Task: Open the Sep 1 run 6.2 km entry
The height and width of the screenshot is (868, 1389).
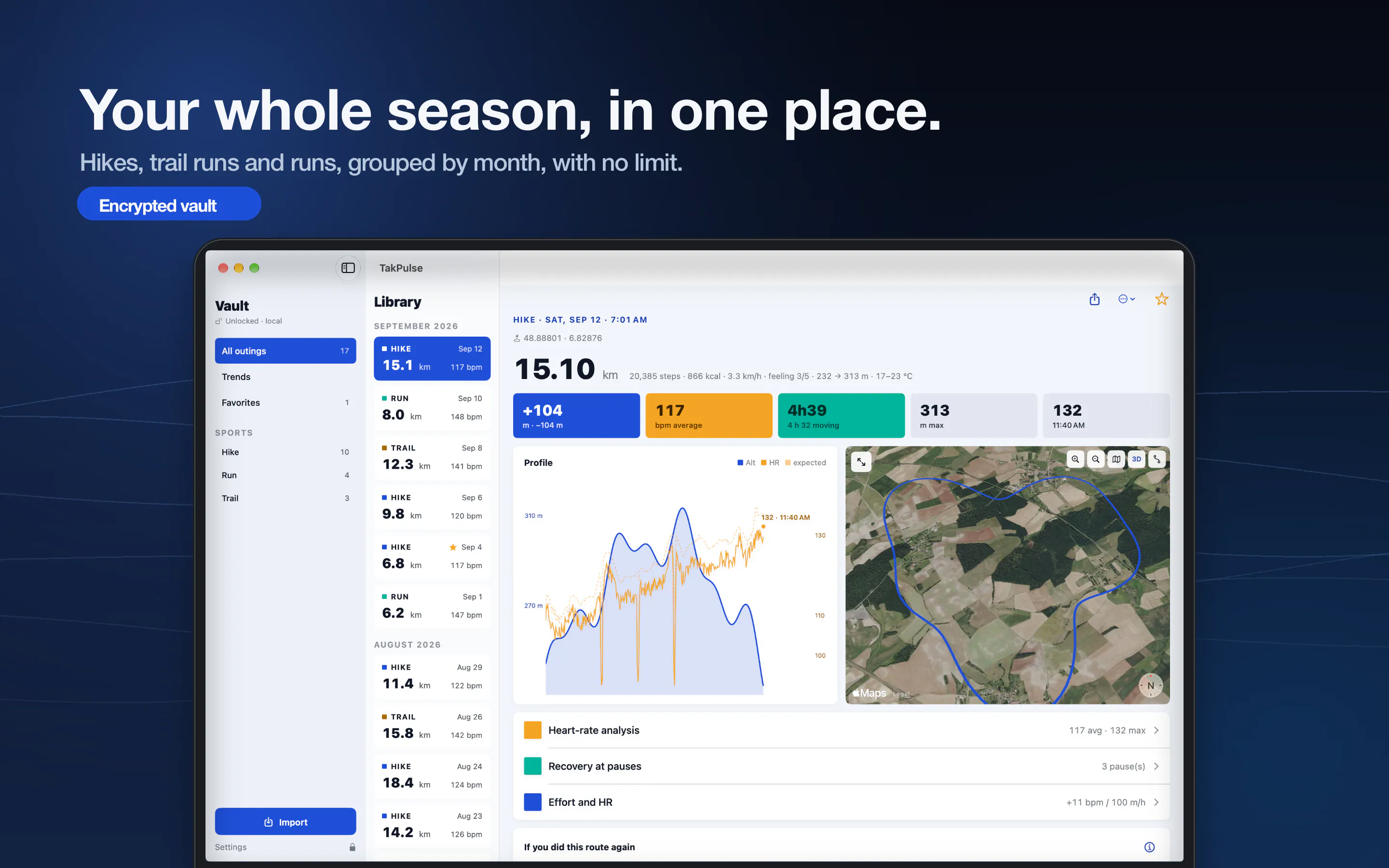Action: pos(432,606)
